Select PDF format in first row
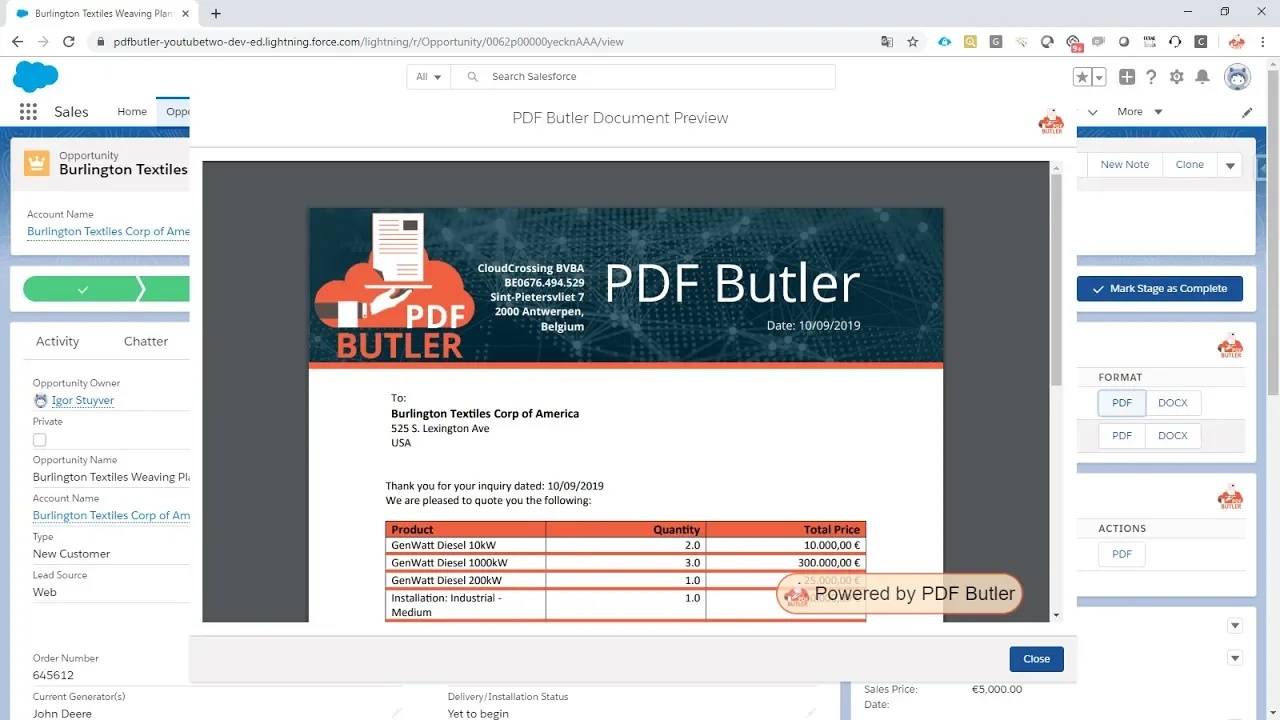 [x=1122, y=403]
